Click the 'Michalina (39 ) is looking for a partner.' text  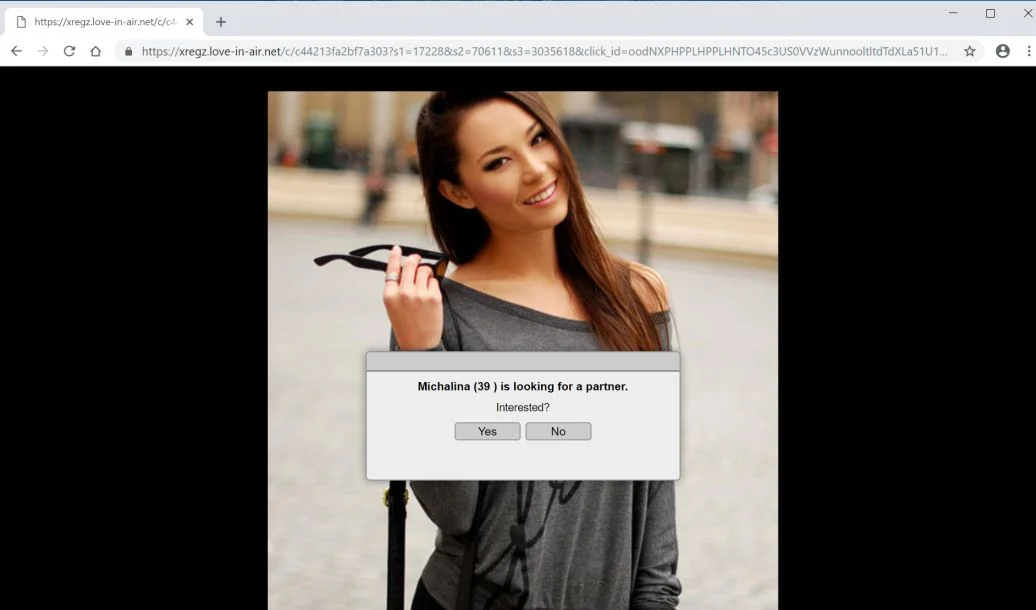[523, 387]
